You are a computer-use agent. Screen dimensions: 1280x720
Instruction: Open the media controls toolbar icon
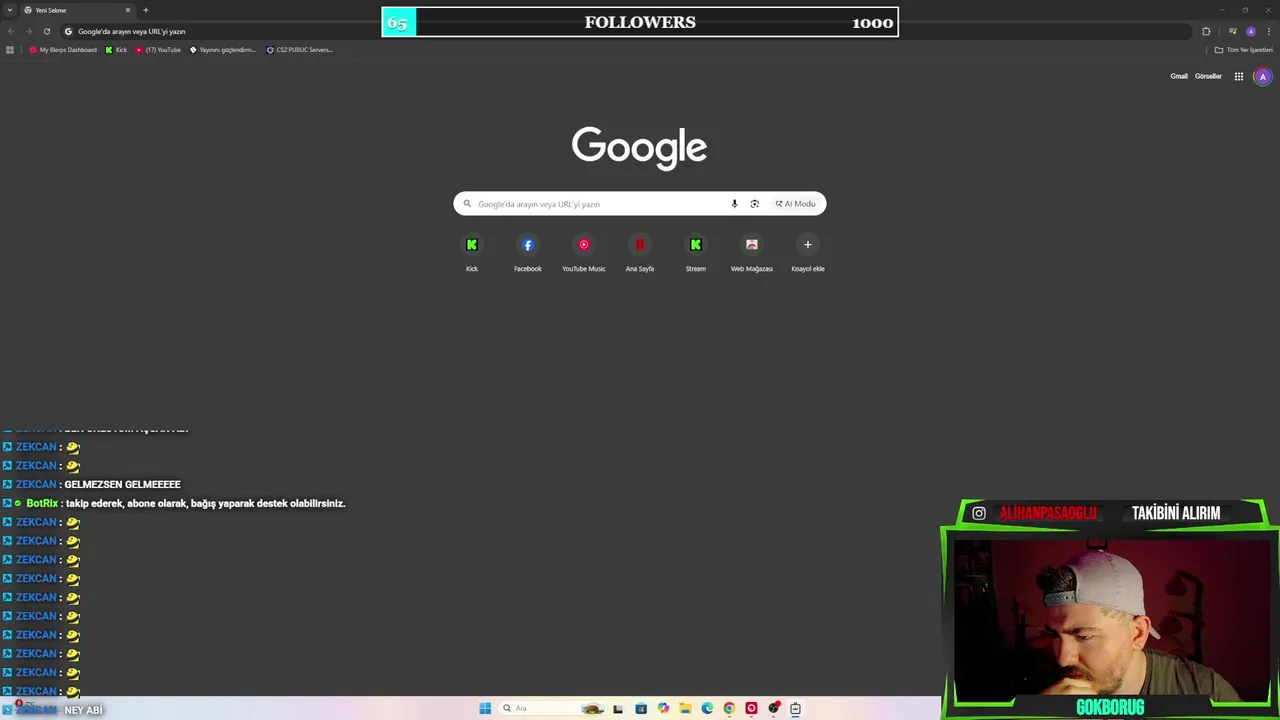click(1232, 31)
